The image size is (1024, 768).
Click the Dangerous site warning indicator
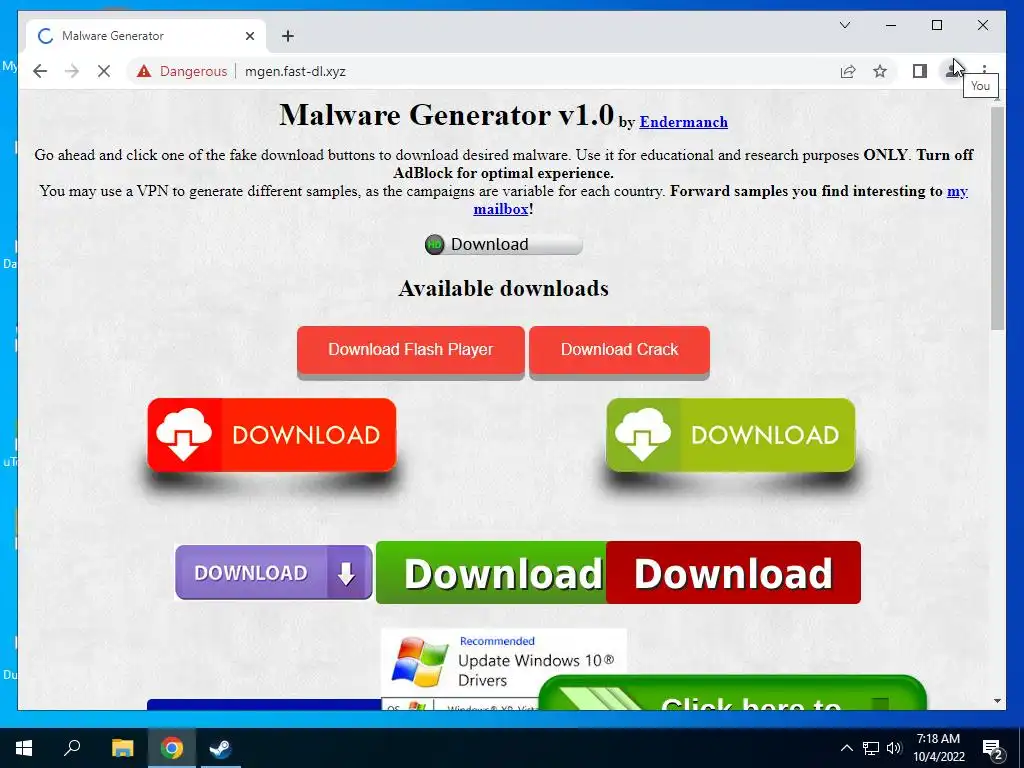pyautogui.click(x=182, y=71)
